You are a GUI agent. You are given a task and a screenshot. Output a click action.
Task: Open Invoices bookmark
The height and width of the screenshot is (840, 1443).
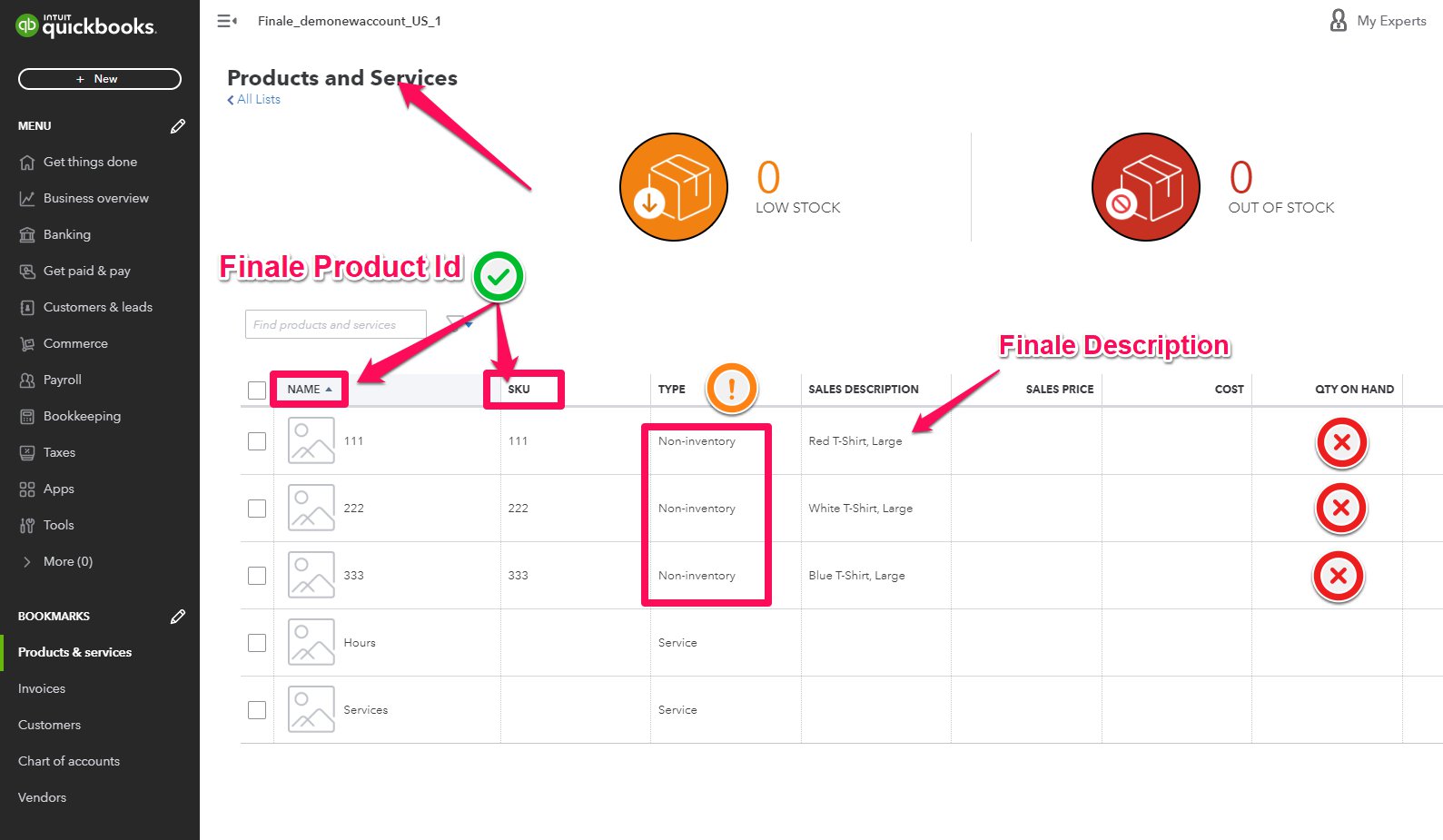42,689
